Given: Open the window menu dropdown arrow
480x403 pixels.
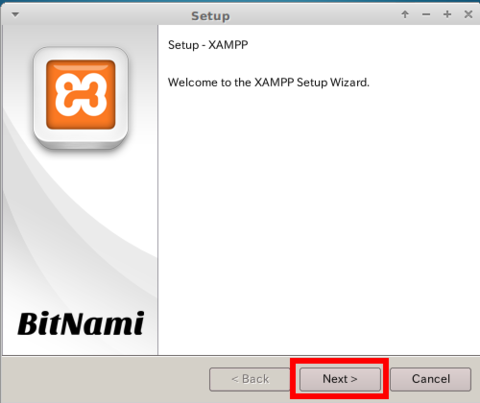Looking at the screenshot, I should [15, 15].
